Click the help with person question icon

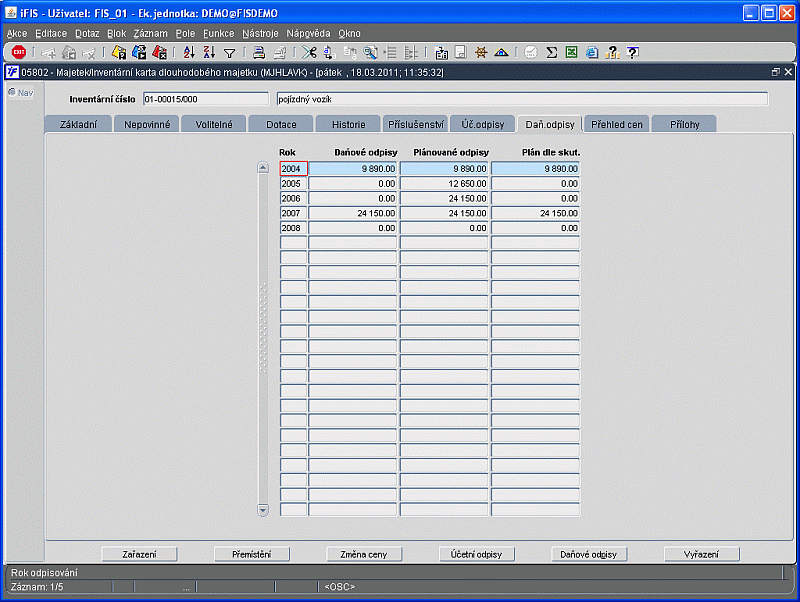point(612,52)
